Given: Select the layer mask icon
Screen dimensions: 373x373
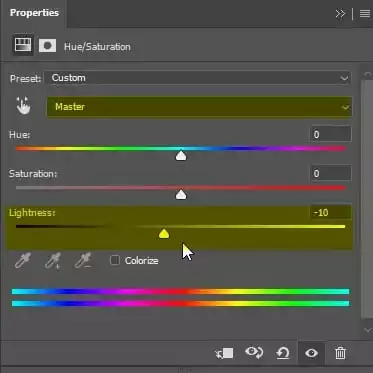Looking at the screenshot, I should pyautogui.click(x=47, y=45).
